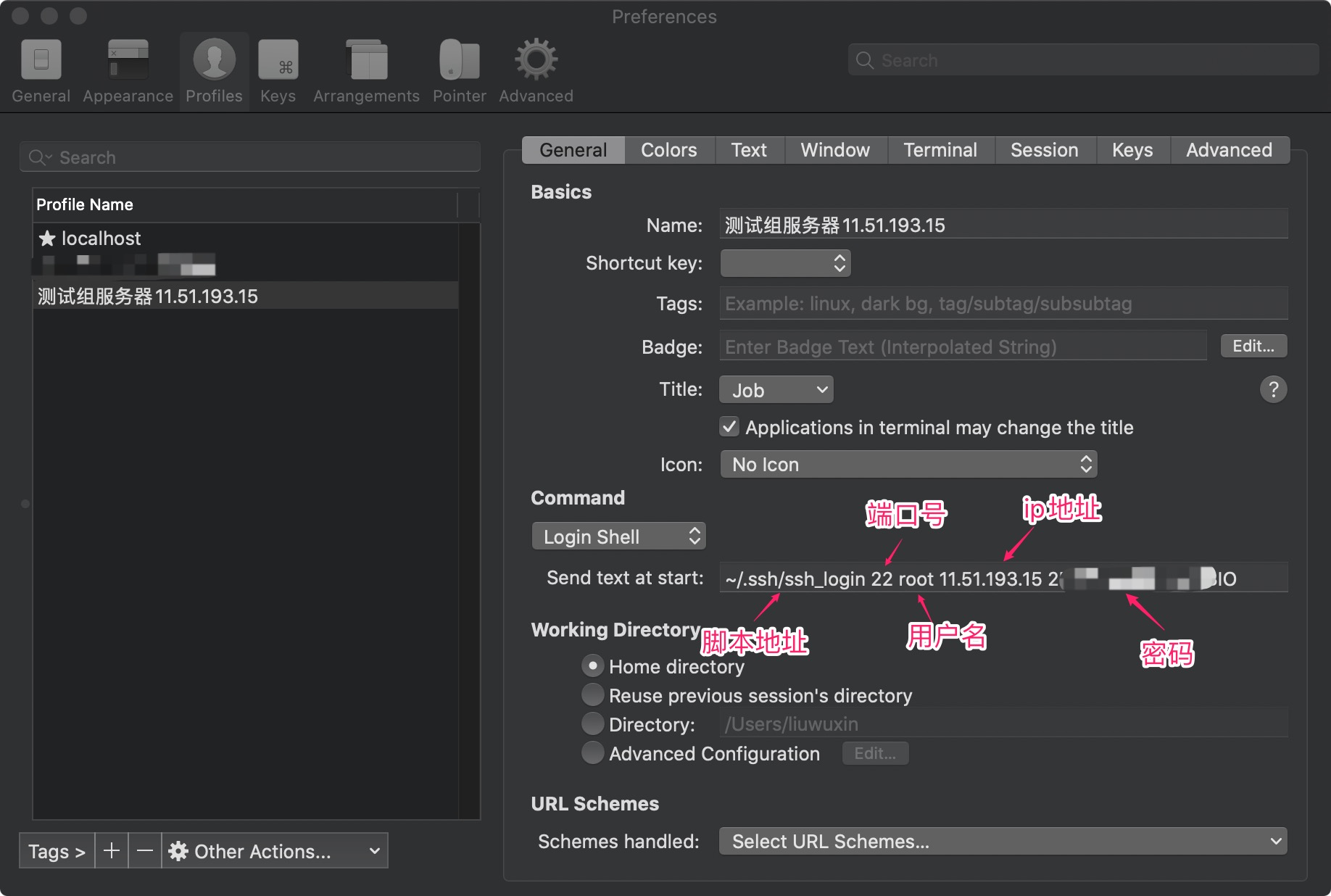Open the Arrangements preferences icon

366,60
